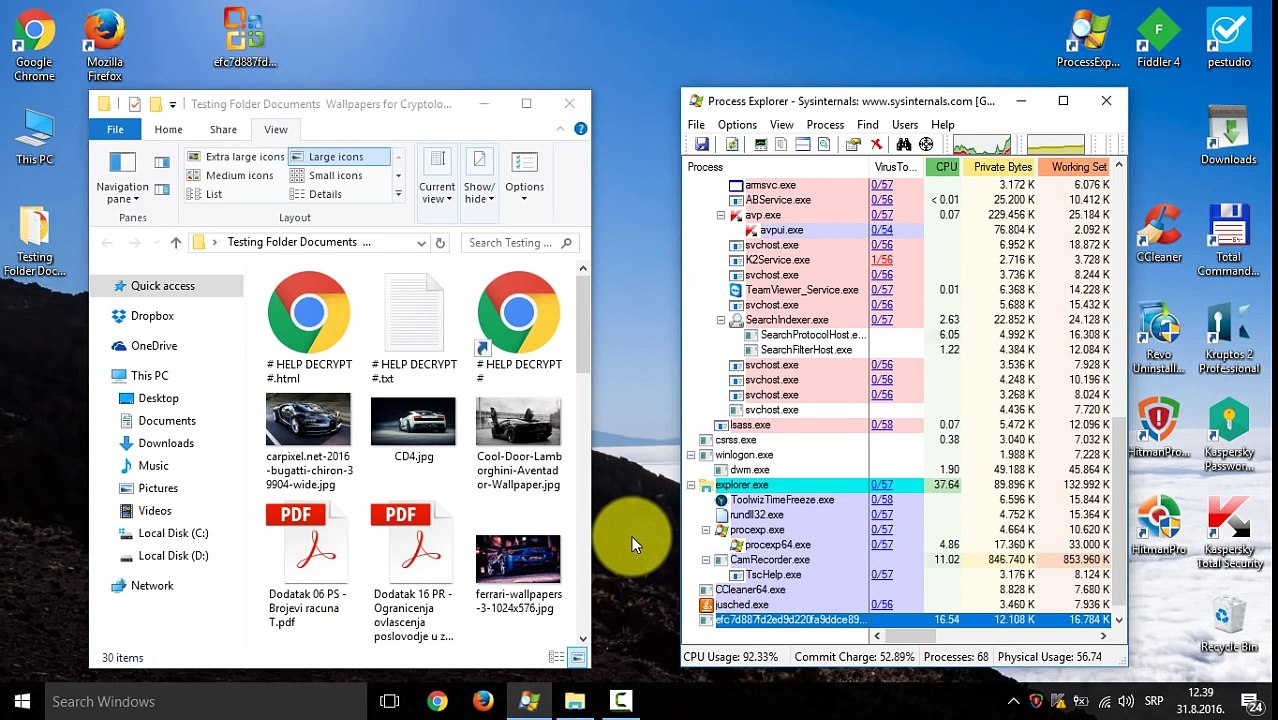Select CD4.jpg thumbnail

pyautogui.click(x=413, y=430)
